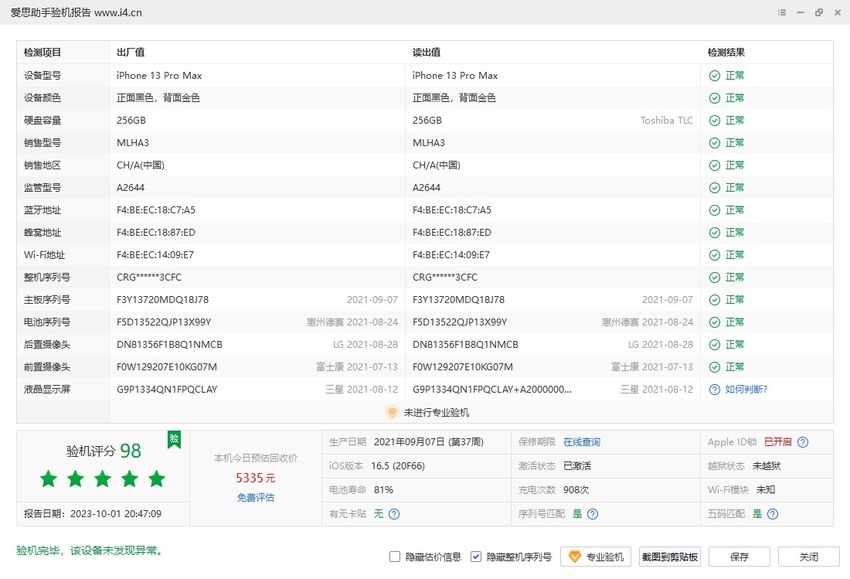Click the green check icon for 设备型号
The width and height of the screenshot is (850, 579).
pos(714,76)
